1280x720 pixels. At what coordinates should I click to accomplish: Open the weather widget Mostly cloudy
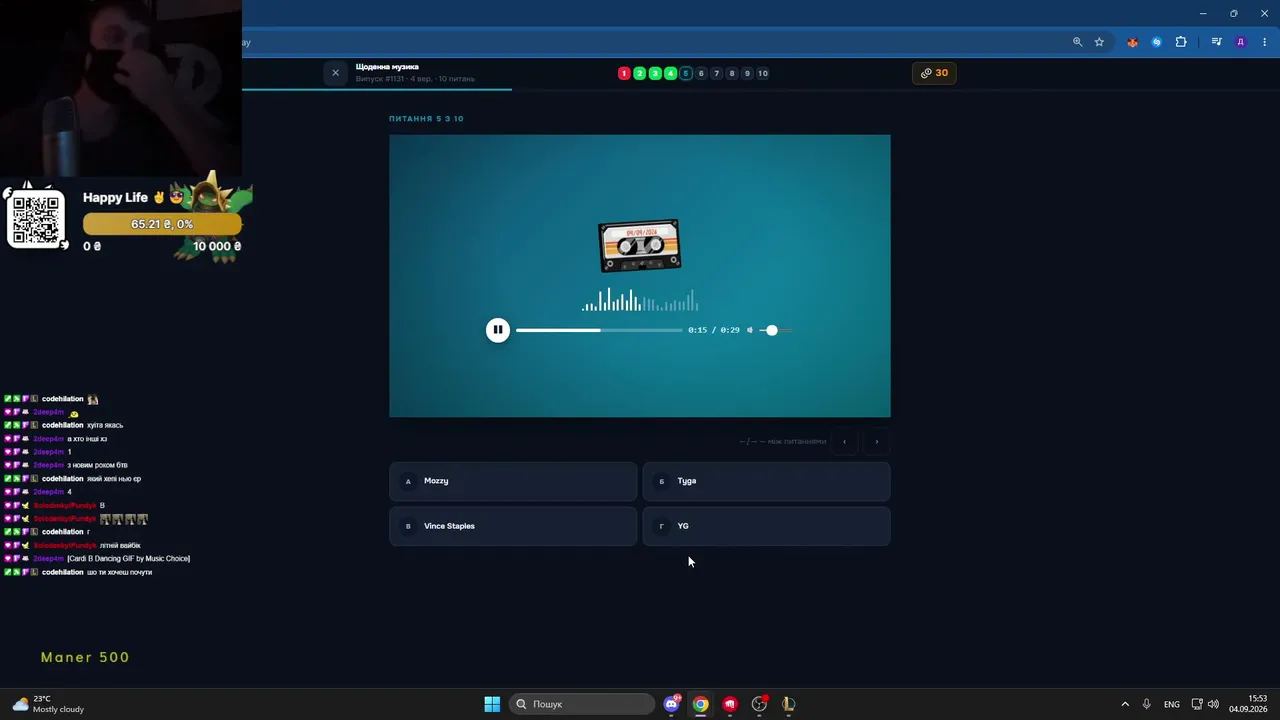[48, 704]
